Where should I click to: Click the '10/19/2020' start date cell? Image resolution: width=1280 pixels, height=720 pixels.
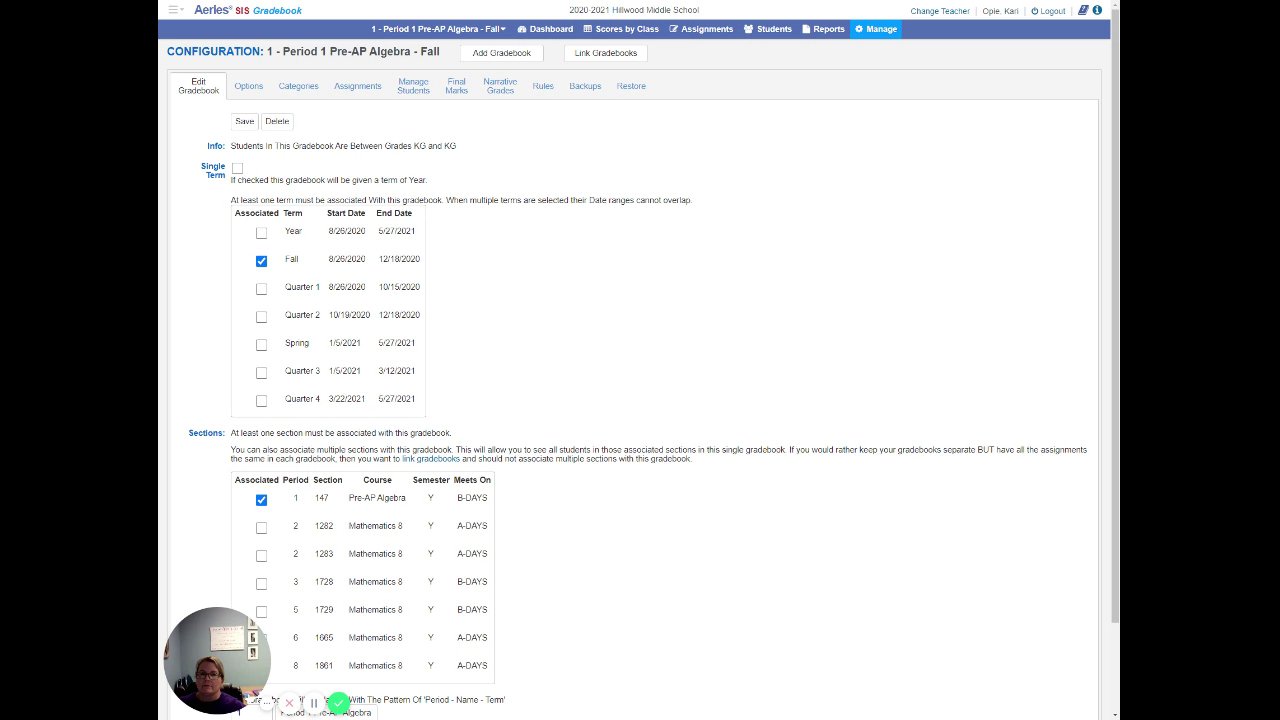pyautogui.click(x=349, y=315)
